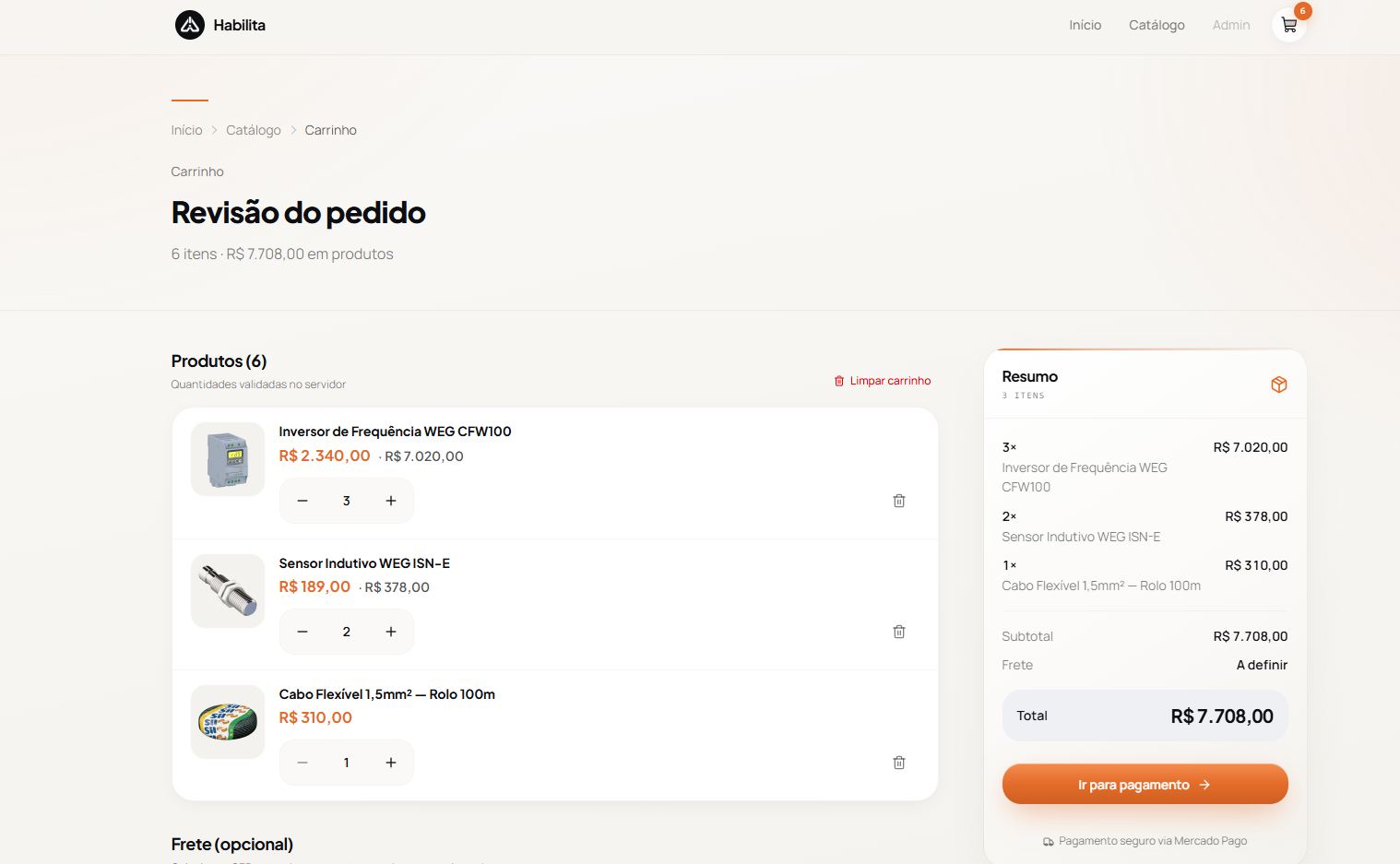Add one more Cabo Flexível roll
The image size is (1400, 864).
[x=391, y=763]
